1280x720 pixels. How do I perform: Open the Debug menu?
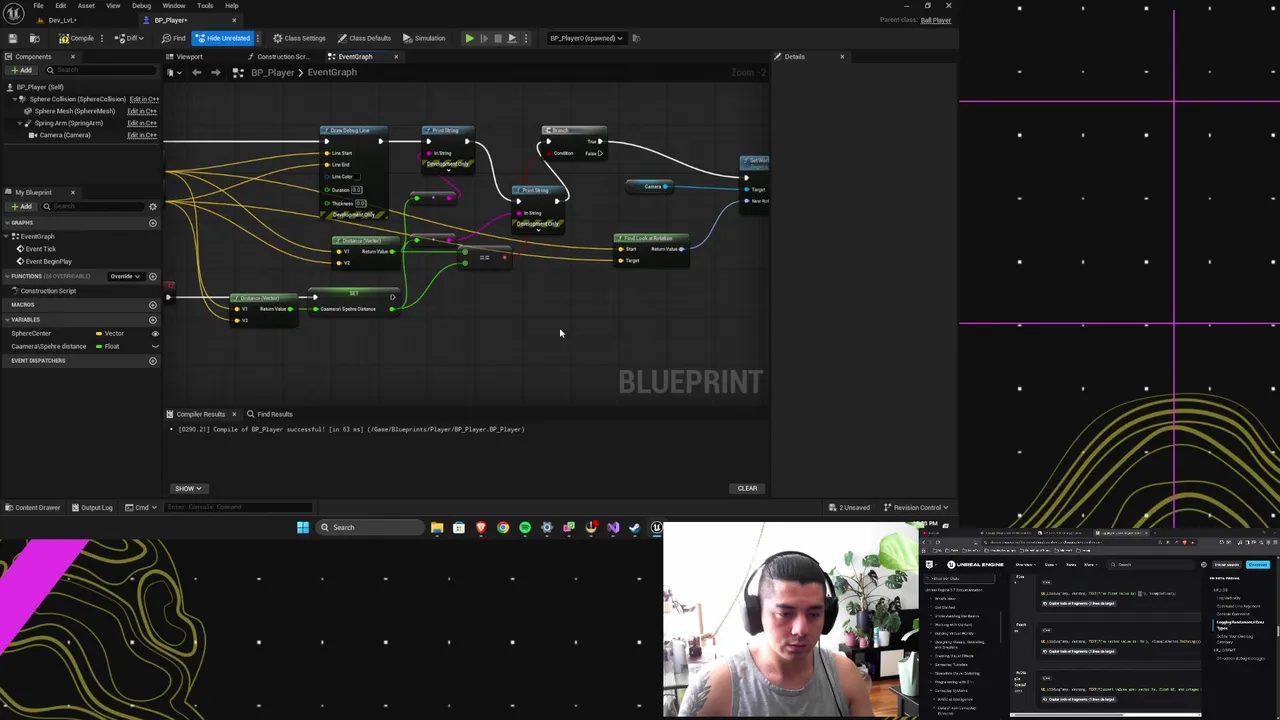pos(141,6)
